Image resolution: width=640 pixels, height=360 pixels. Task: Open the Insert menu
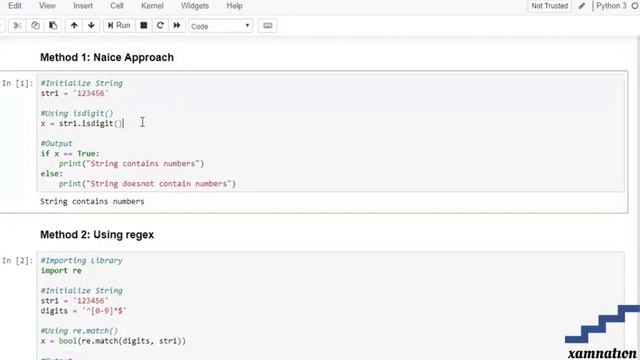[x=83, y=6]
